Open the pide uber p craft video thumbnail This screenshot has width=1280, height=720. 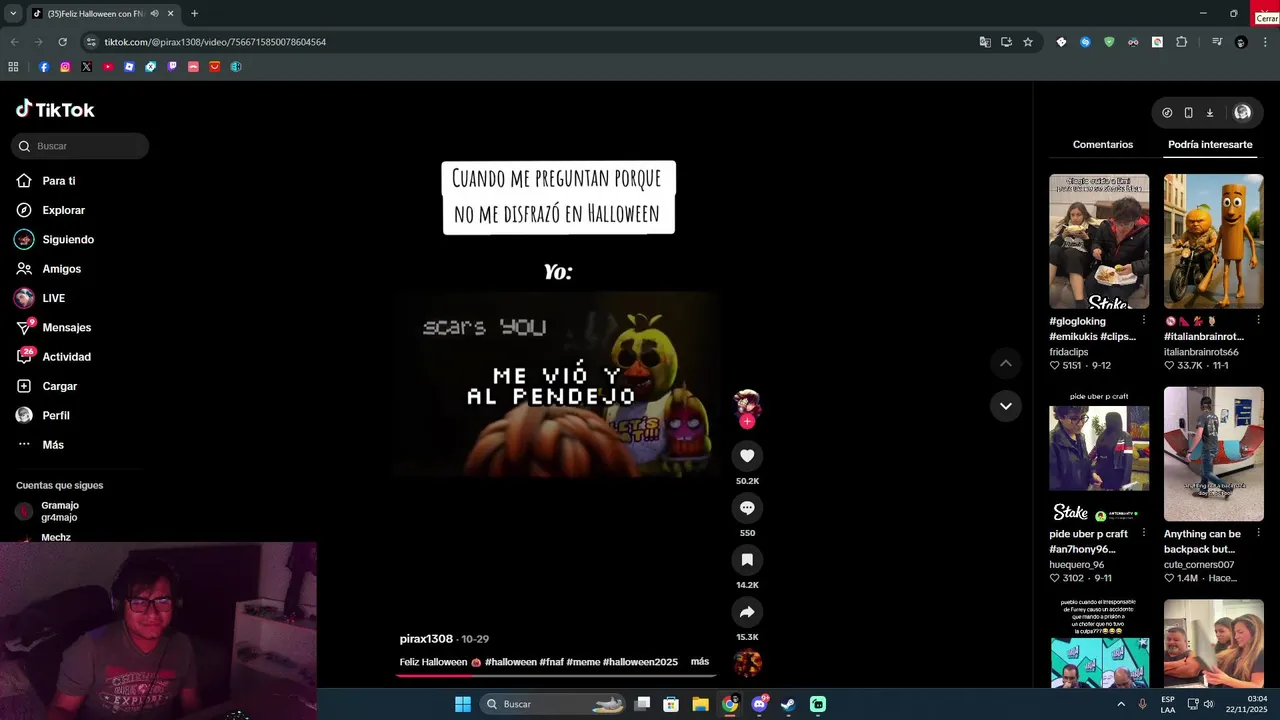click(x=1099, y=454)
